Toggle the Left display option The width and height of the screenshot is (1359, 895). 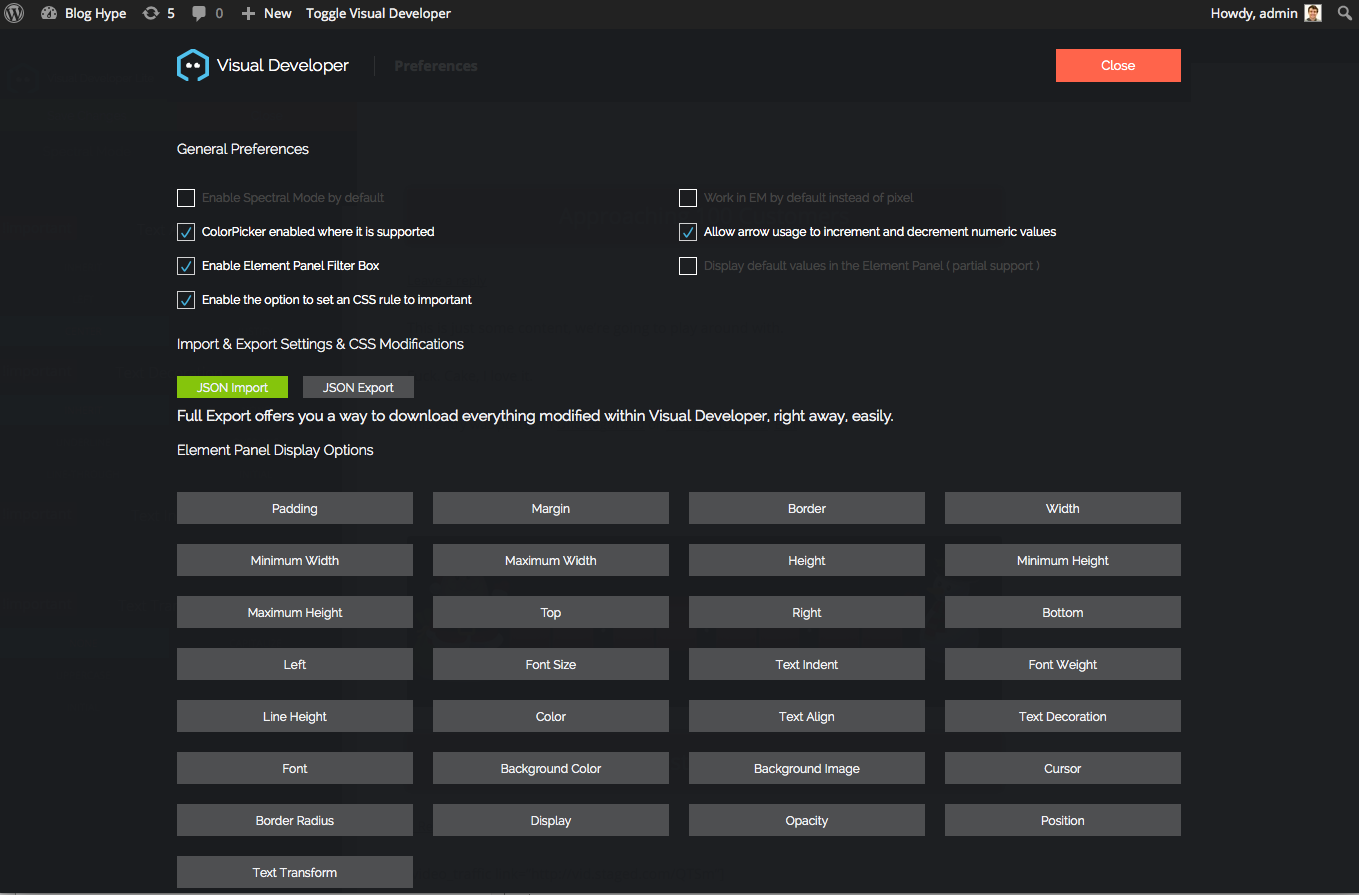tap(295, 664)
